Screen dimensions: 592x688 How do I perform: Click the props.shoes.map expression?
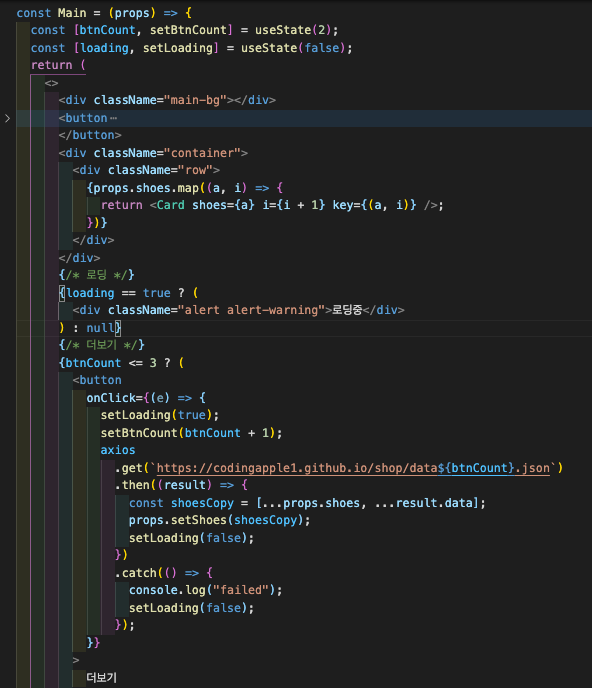146,188
